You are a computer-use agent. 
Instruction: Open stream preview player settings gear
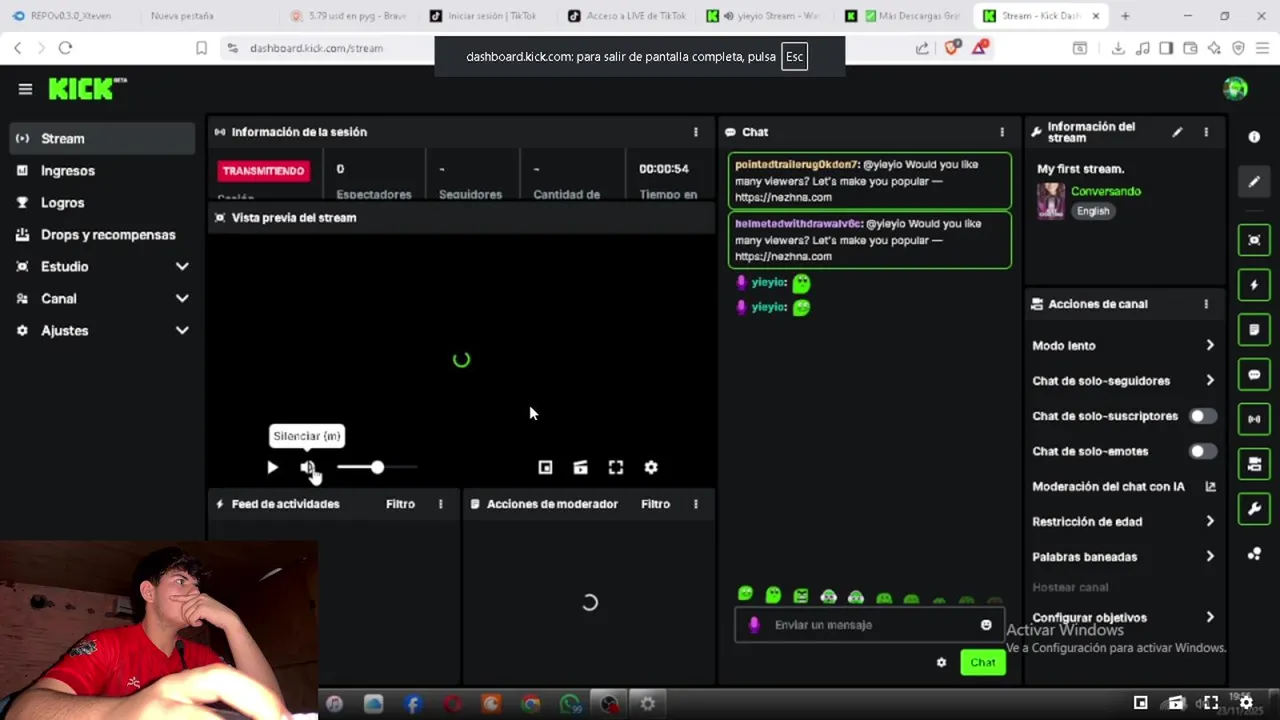point(651,467)
